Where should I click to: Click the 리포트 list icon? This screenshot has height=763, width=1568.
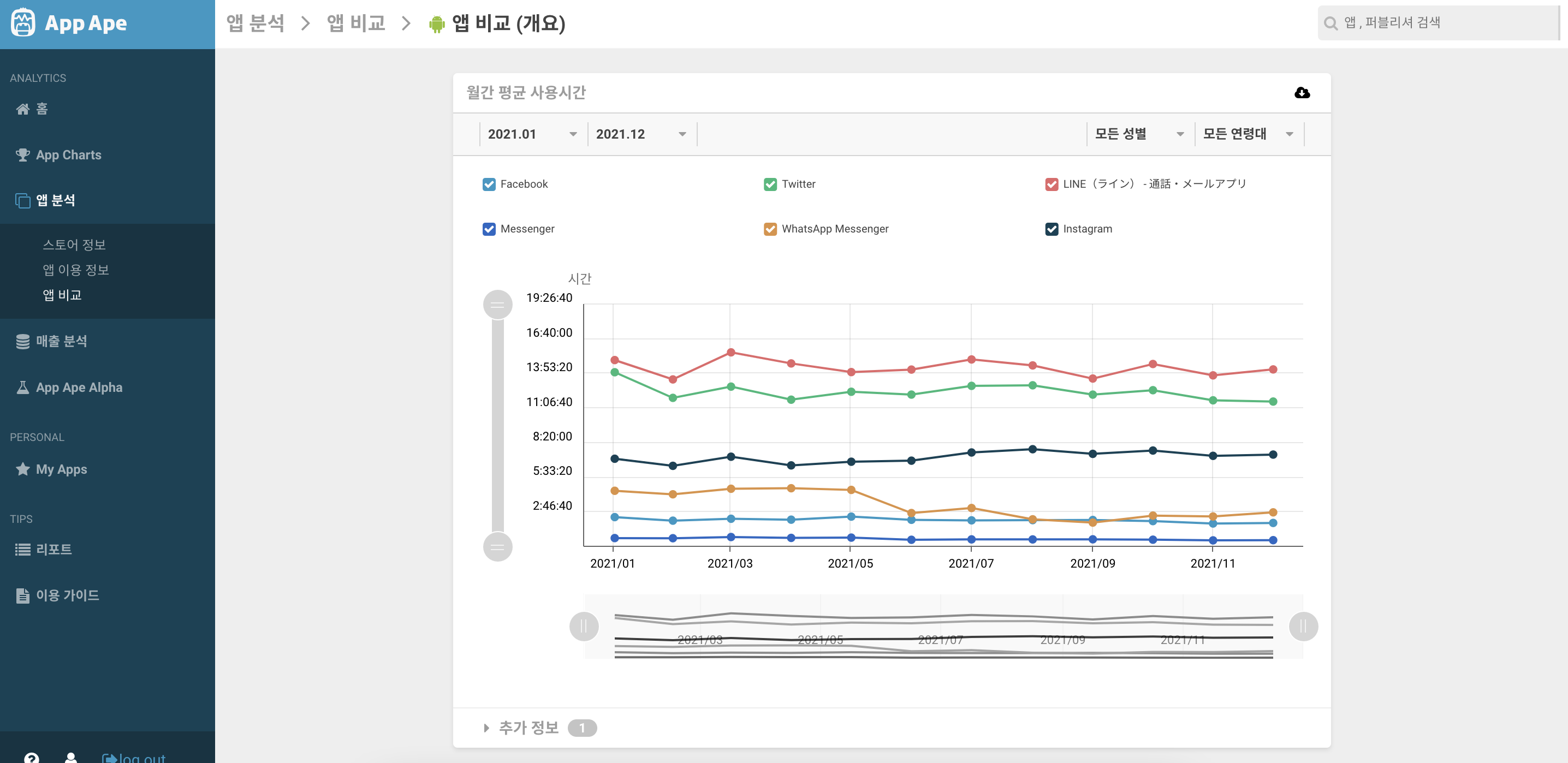pos(22,550)
